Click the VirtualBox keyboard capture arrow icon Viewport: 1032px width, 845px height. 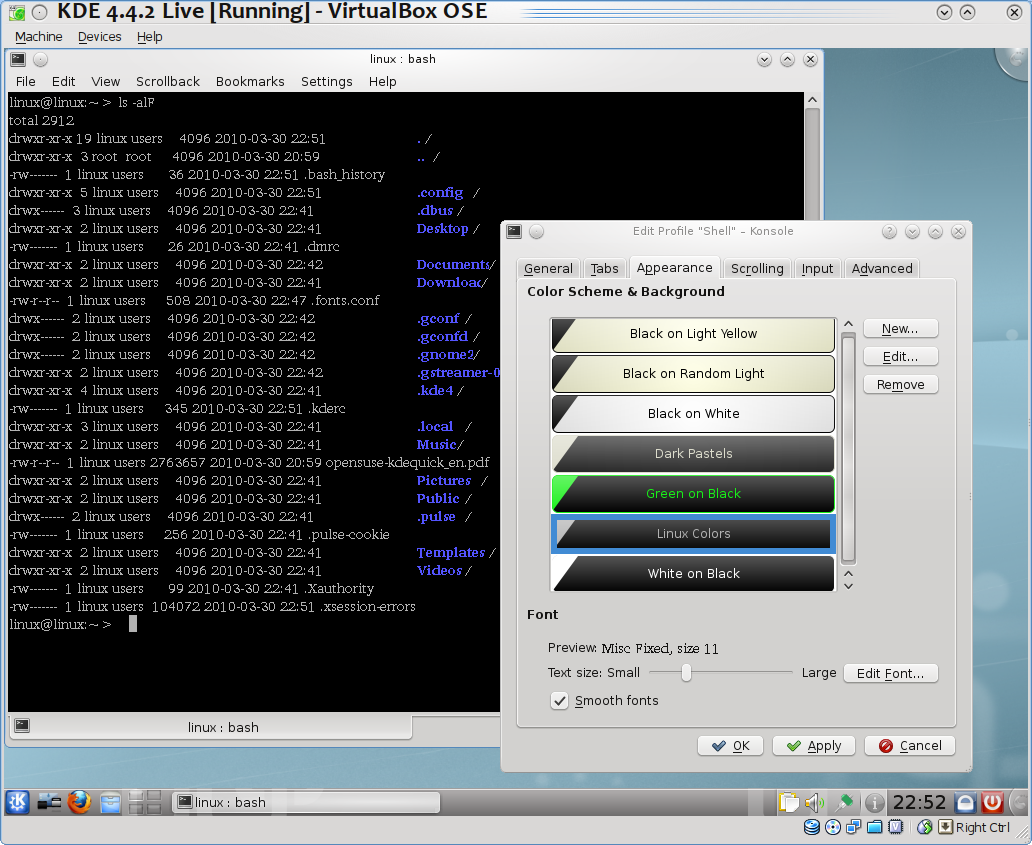945,827
